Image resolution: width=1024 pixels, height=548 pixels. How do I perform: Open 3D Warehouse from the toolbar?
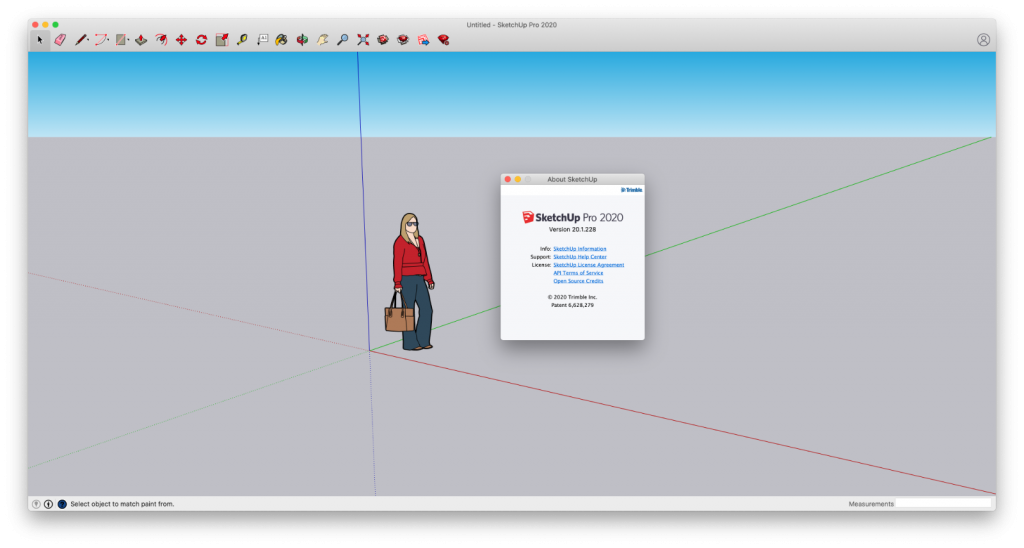coord(383,40)
